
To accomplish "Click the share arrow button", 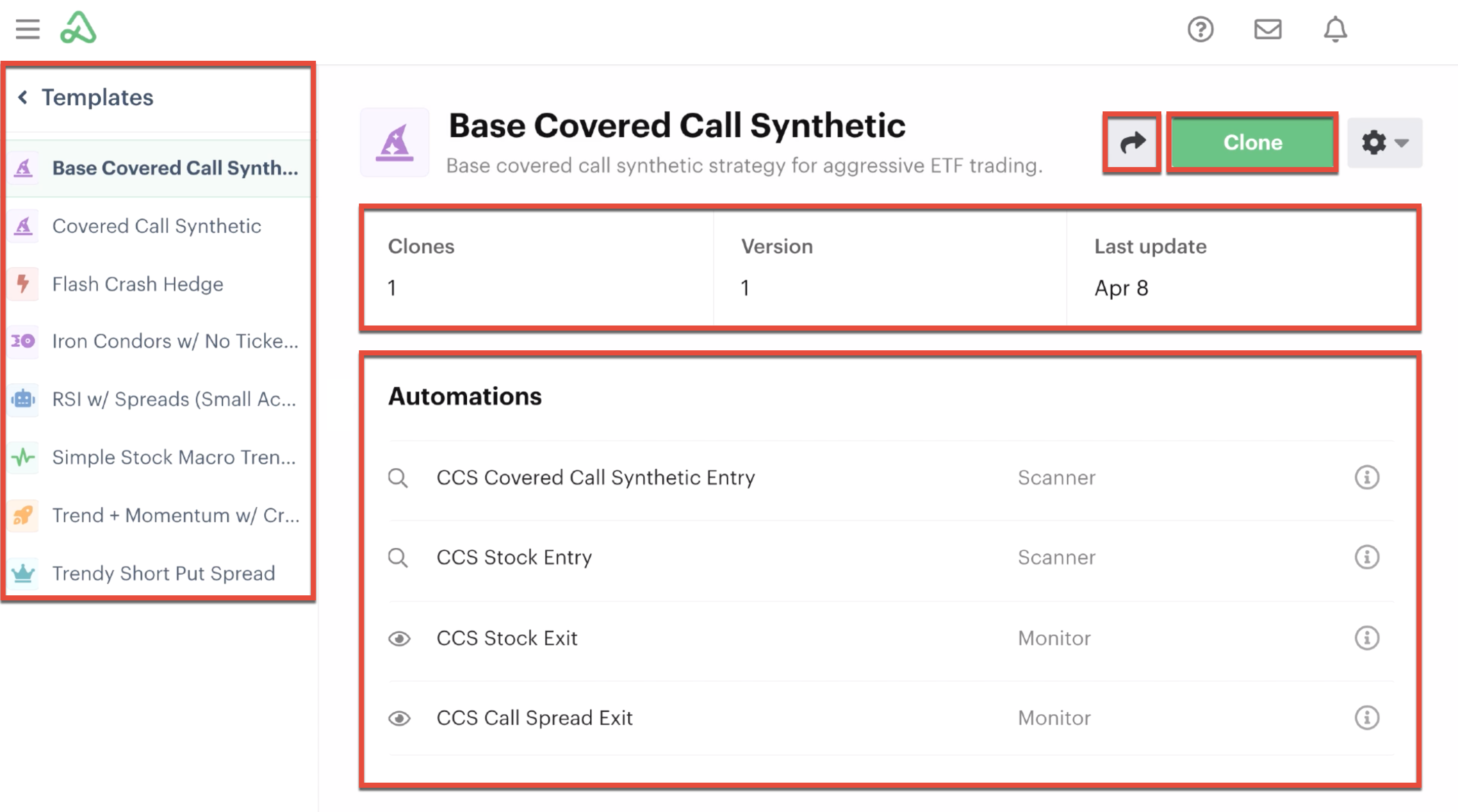I will pyautogui.click(x=1132, y=143).
